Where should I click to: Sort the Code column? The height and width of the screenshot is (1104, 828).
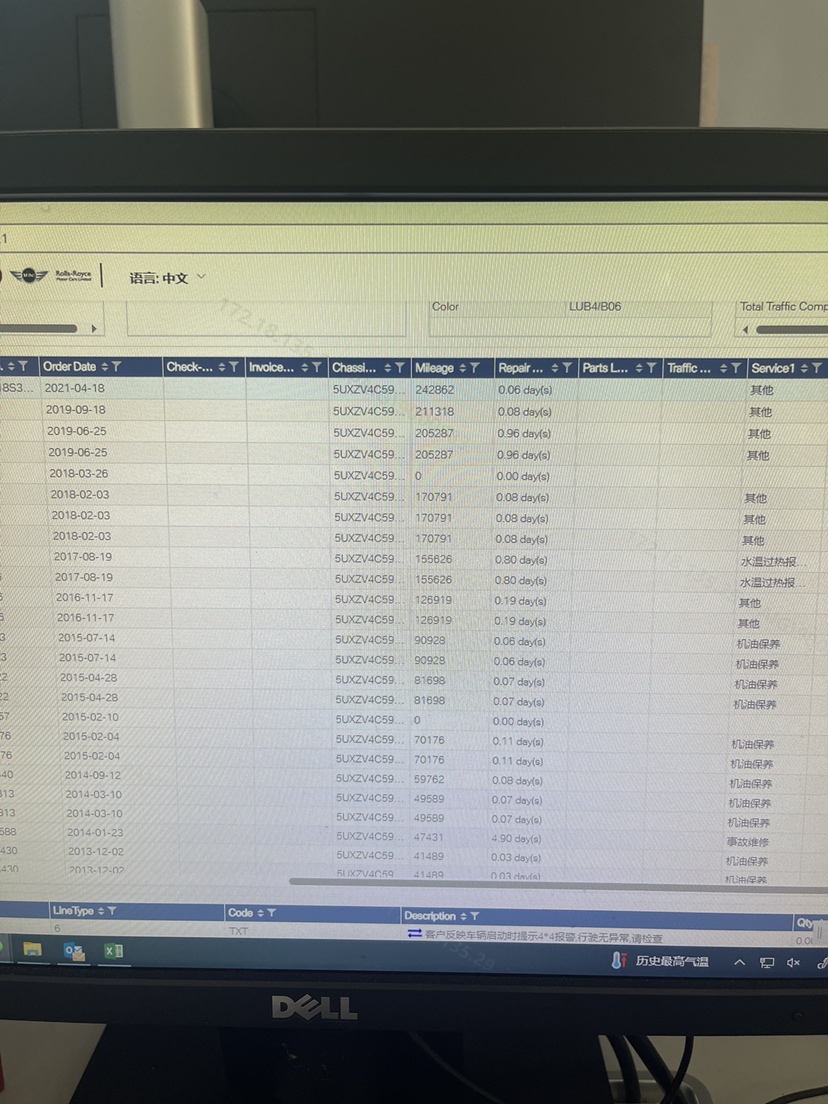coord(261,913)
